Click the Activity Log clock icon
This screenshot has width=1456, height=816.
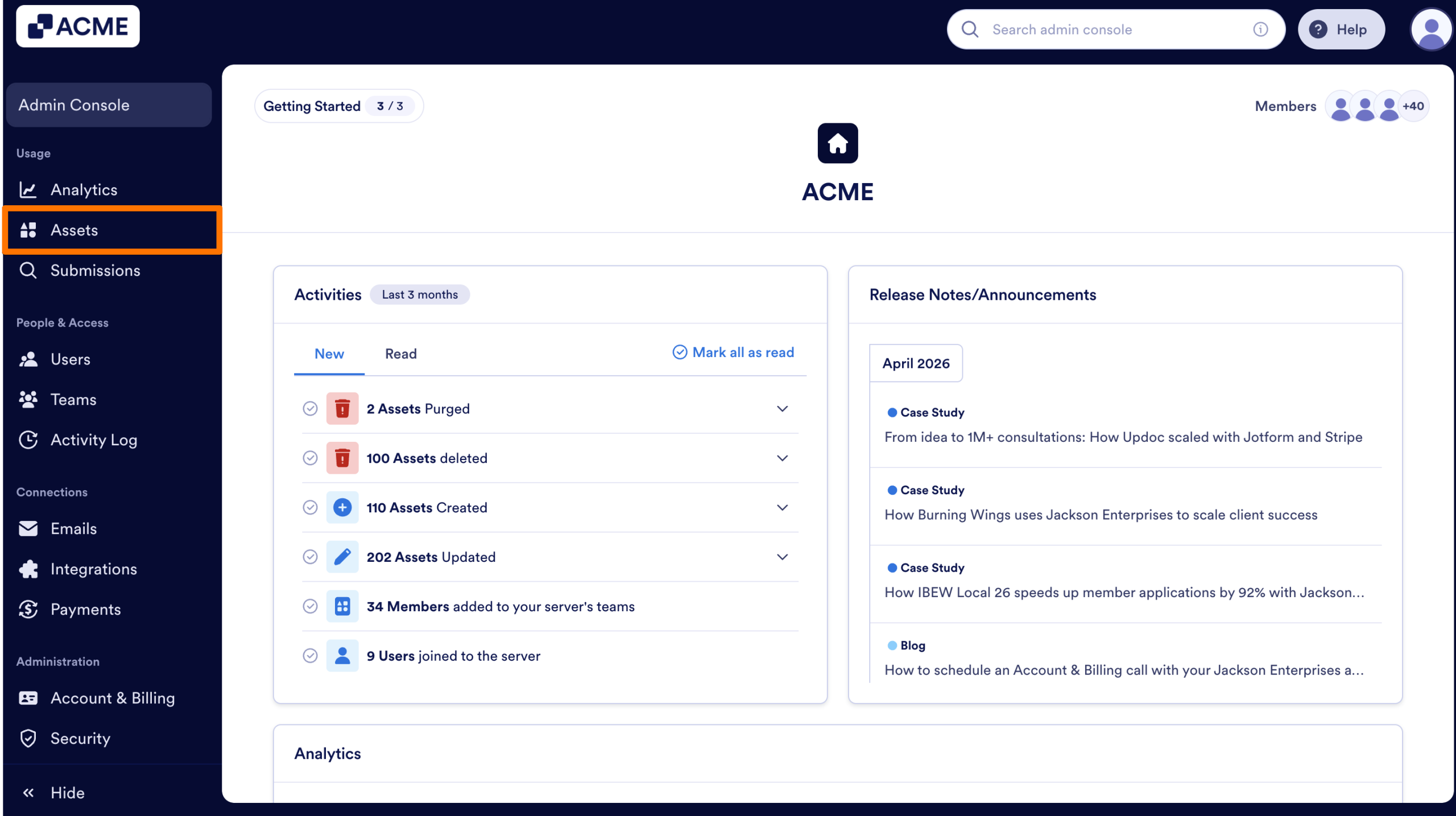coord(28,440)
